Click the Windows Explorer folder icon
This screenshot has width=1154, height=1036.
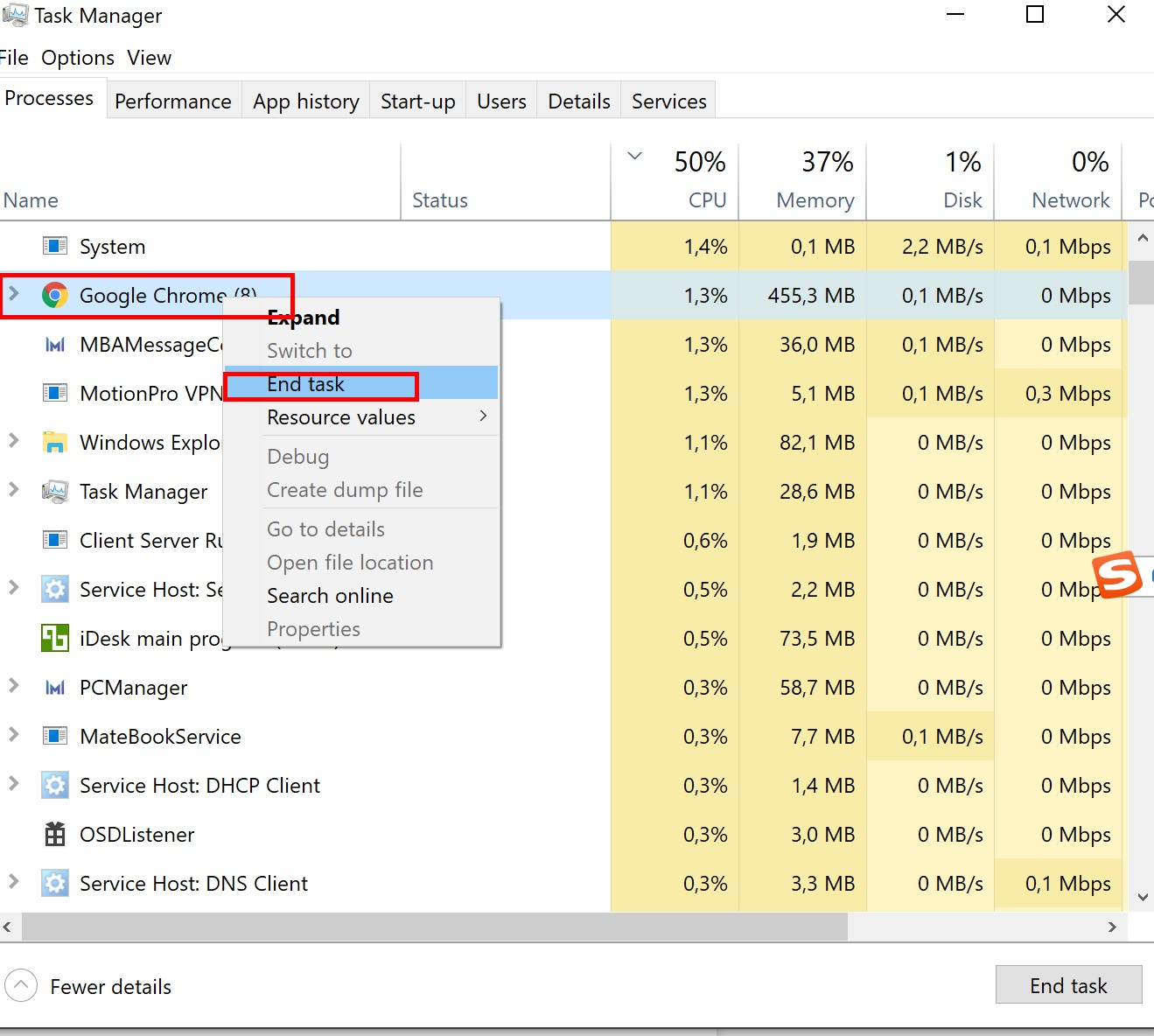tap(55, 443)
